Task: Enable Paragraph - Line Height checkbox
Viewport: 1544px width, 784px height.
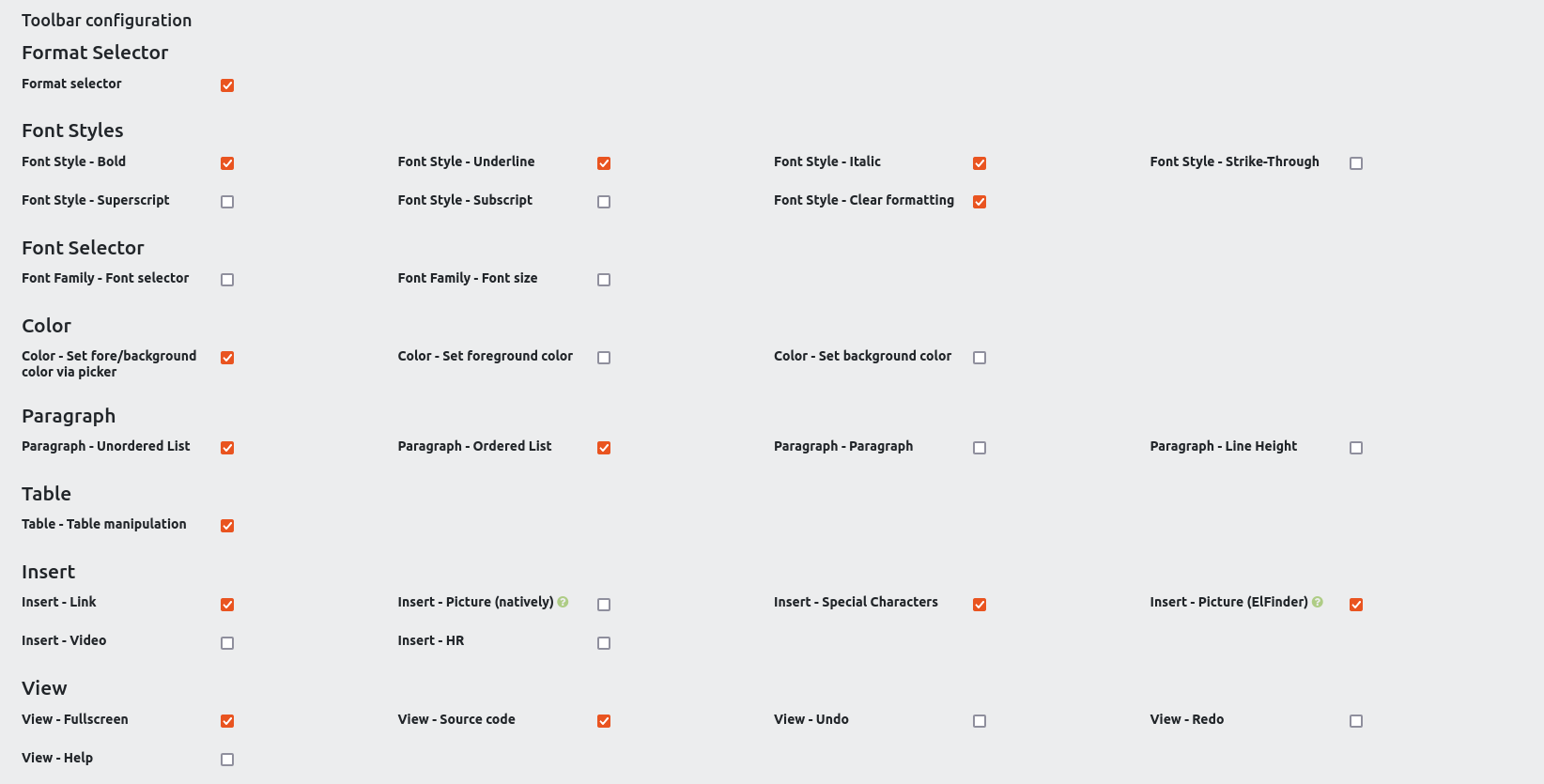Action: coord(1356,448)
